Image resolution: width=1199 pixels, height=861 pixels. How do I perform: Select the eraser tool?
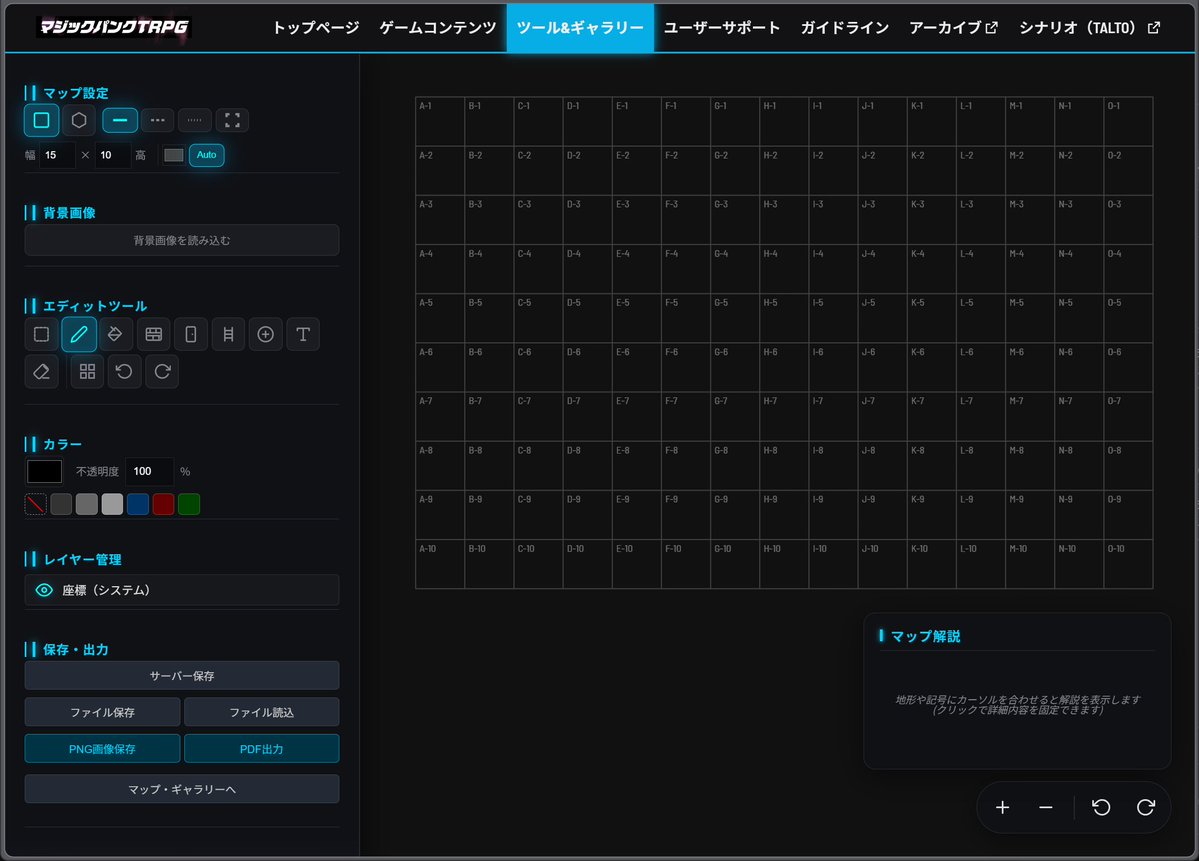(x=41, y=372)
